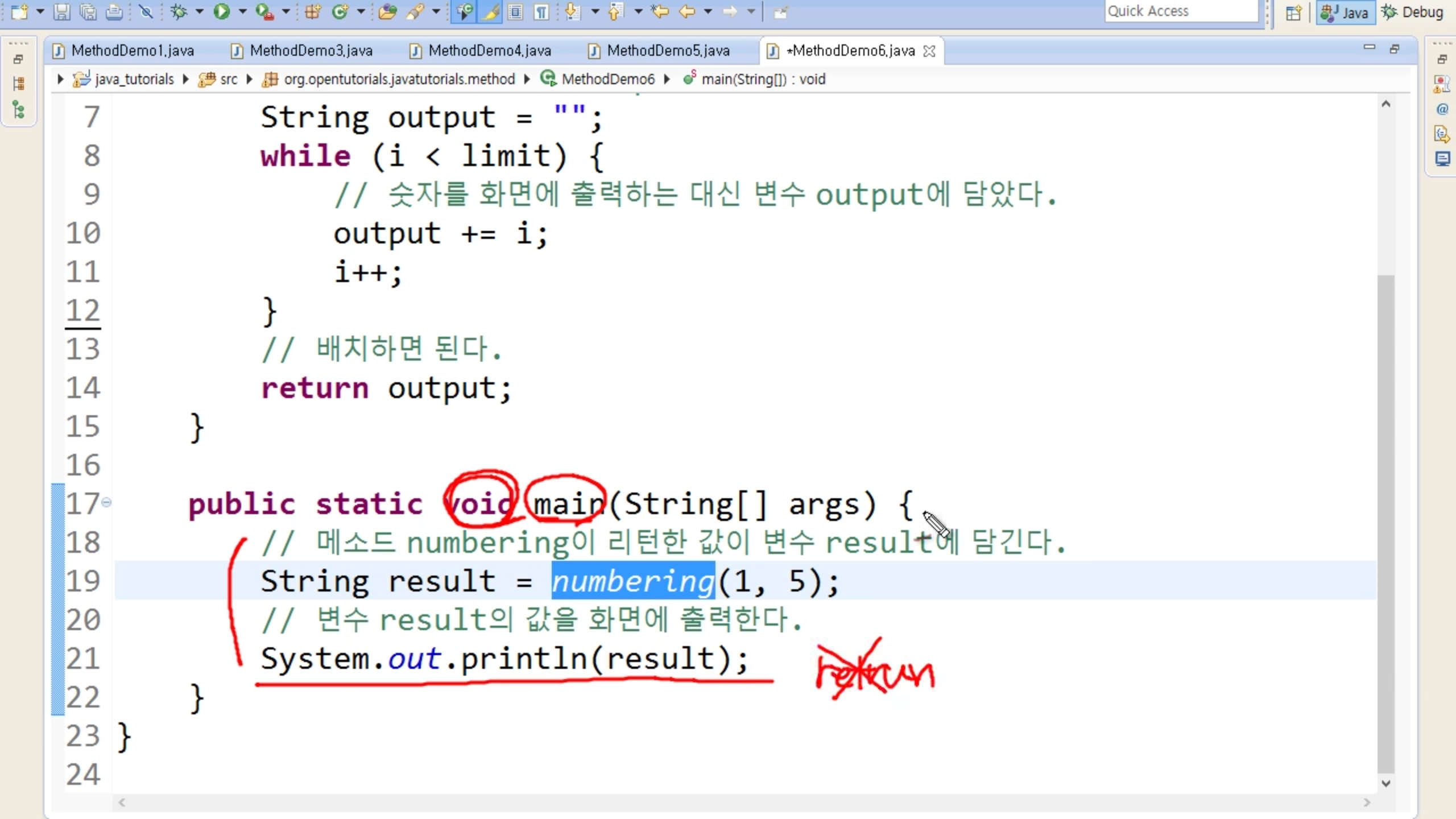Click org.opentutorials.javatutorials.method breadcrumb
Screen dimensions: 1456x819
click(399, 79)
